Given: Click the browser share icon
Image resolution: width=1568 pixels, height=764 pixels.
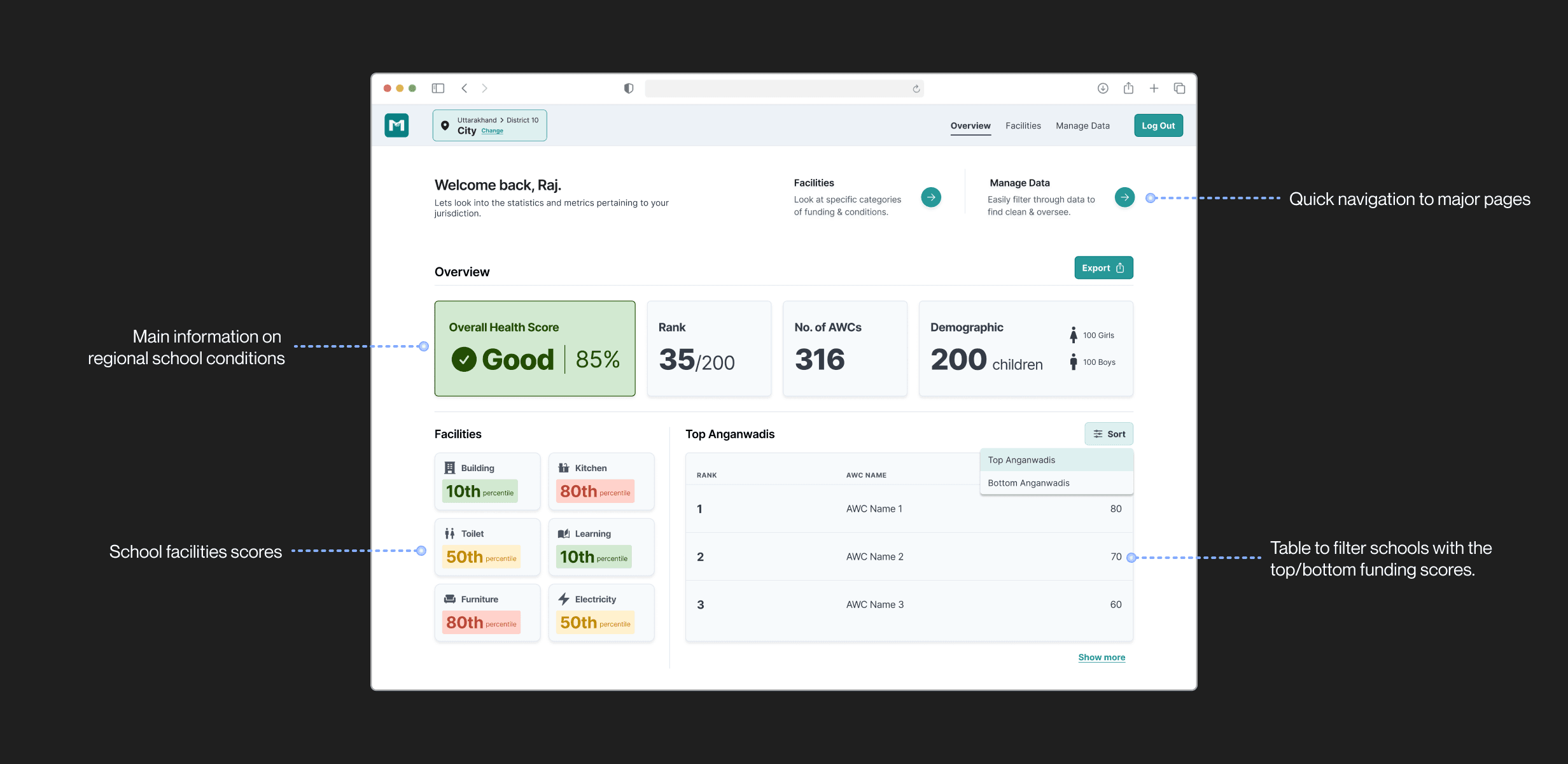Looking at the screenshot, I should (1128, 88).
